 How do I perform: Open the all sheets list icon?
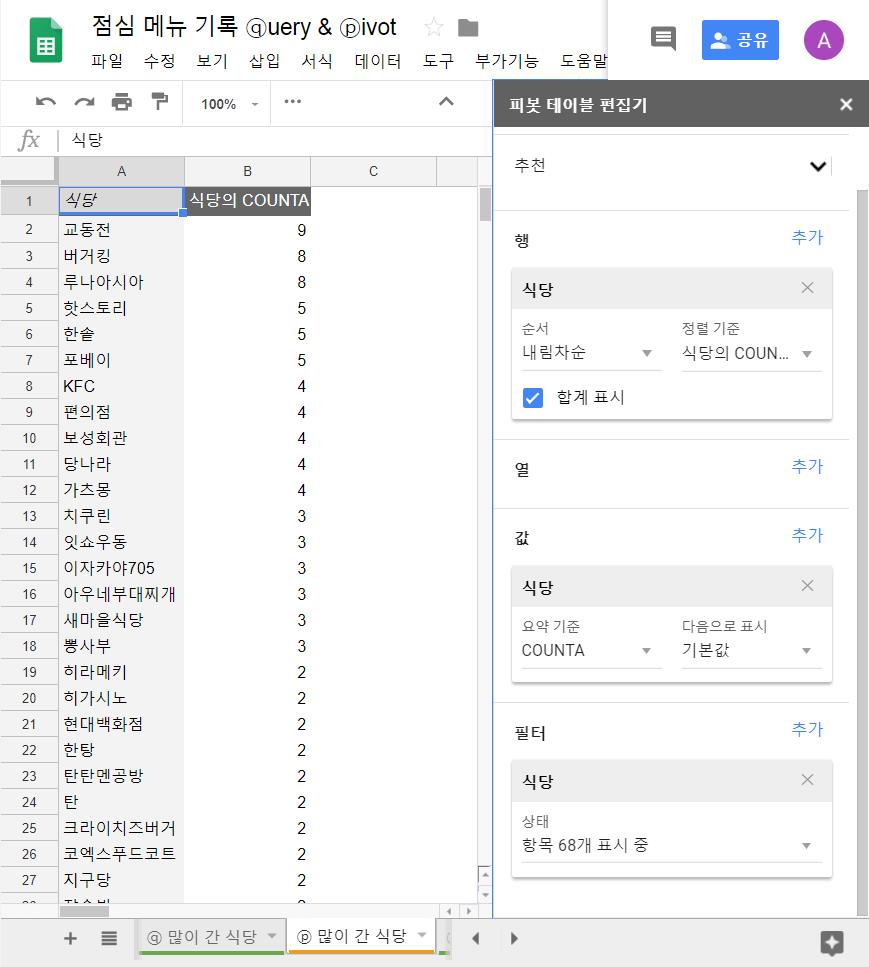(x=110, y=938)
